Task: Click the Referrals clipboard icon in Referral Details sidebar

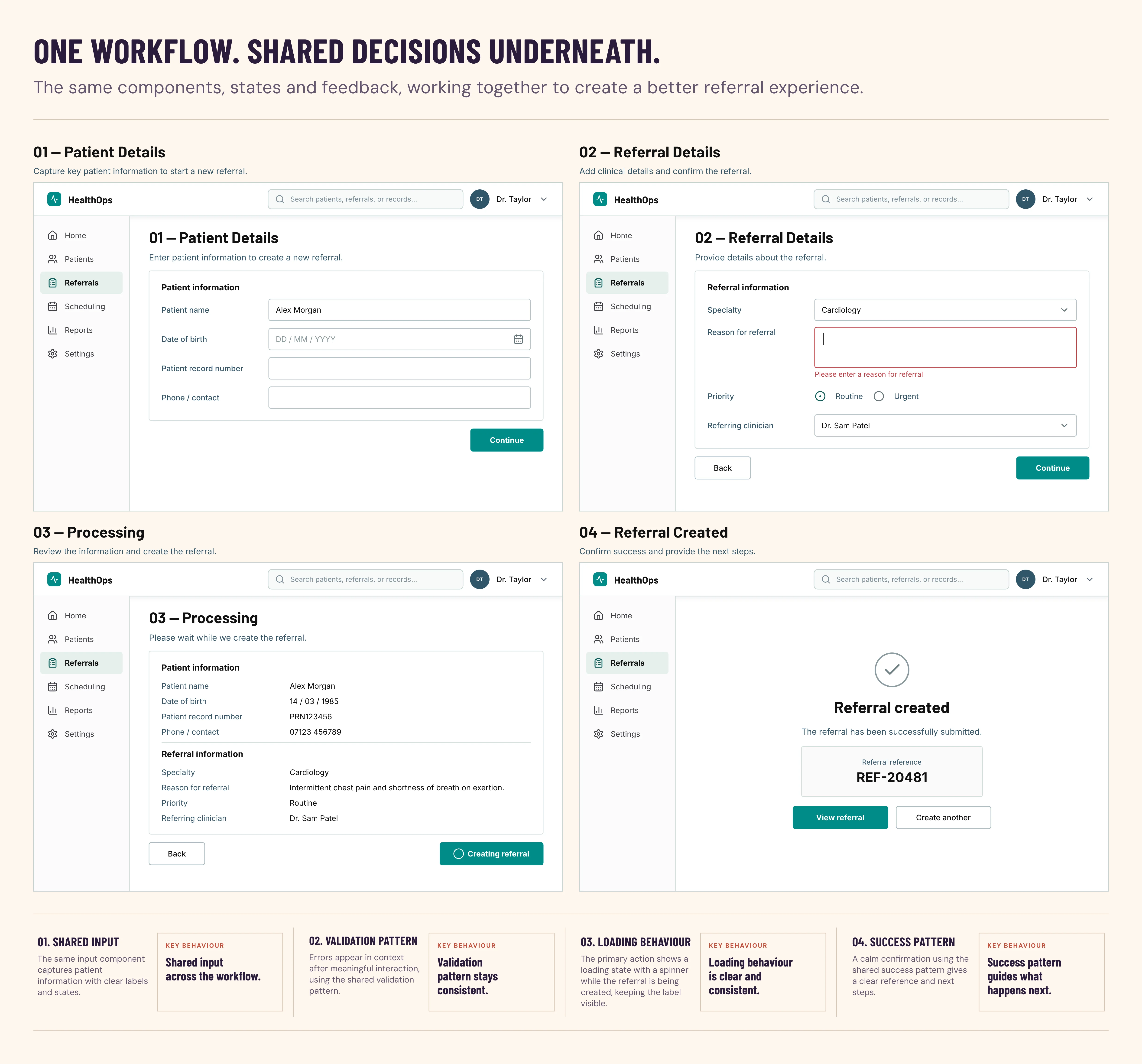Action: (599, 283)
